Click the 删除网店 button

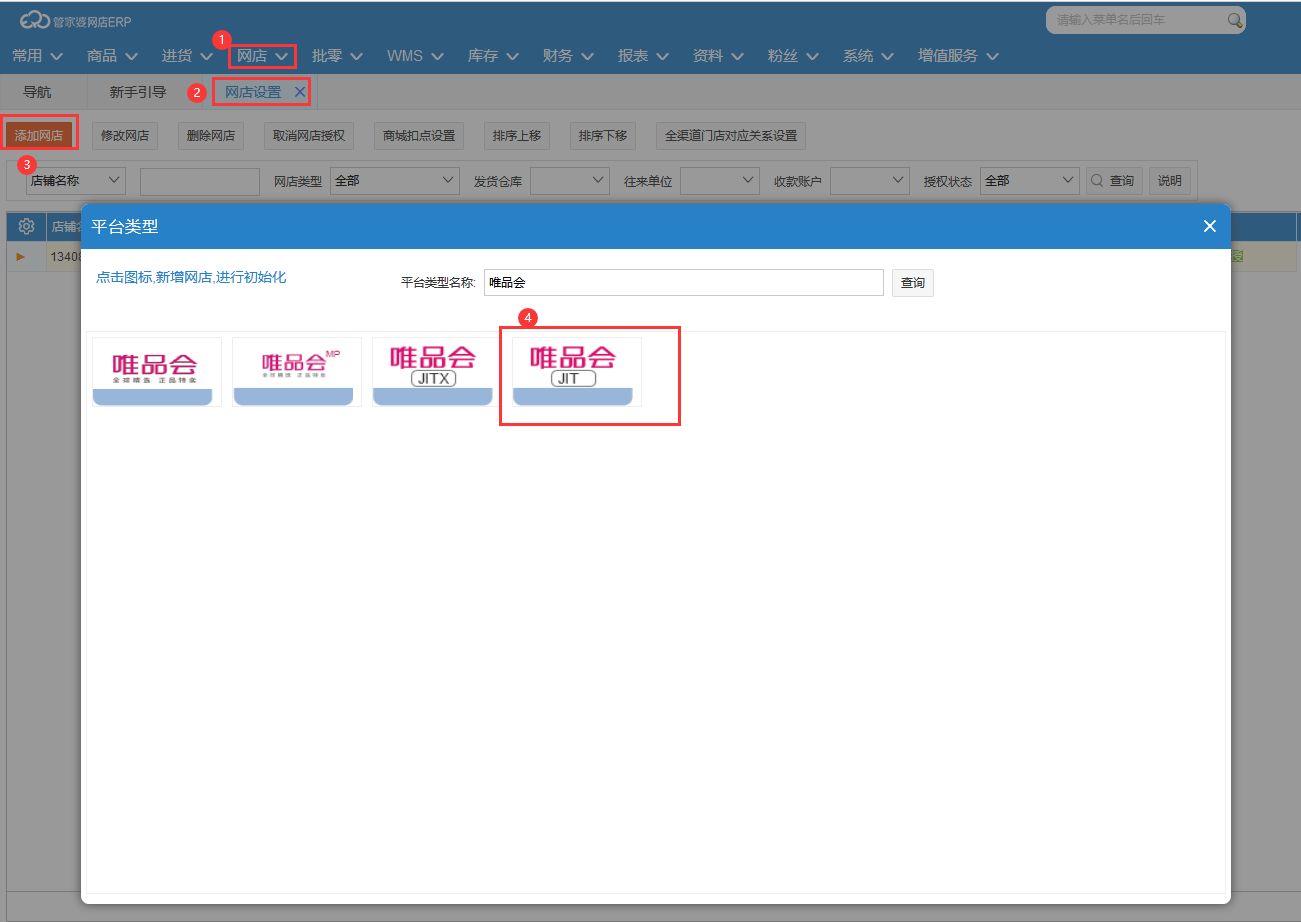(x=211, y=136)
